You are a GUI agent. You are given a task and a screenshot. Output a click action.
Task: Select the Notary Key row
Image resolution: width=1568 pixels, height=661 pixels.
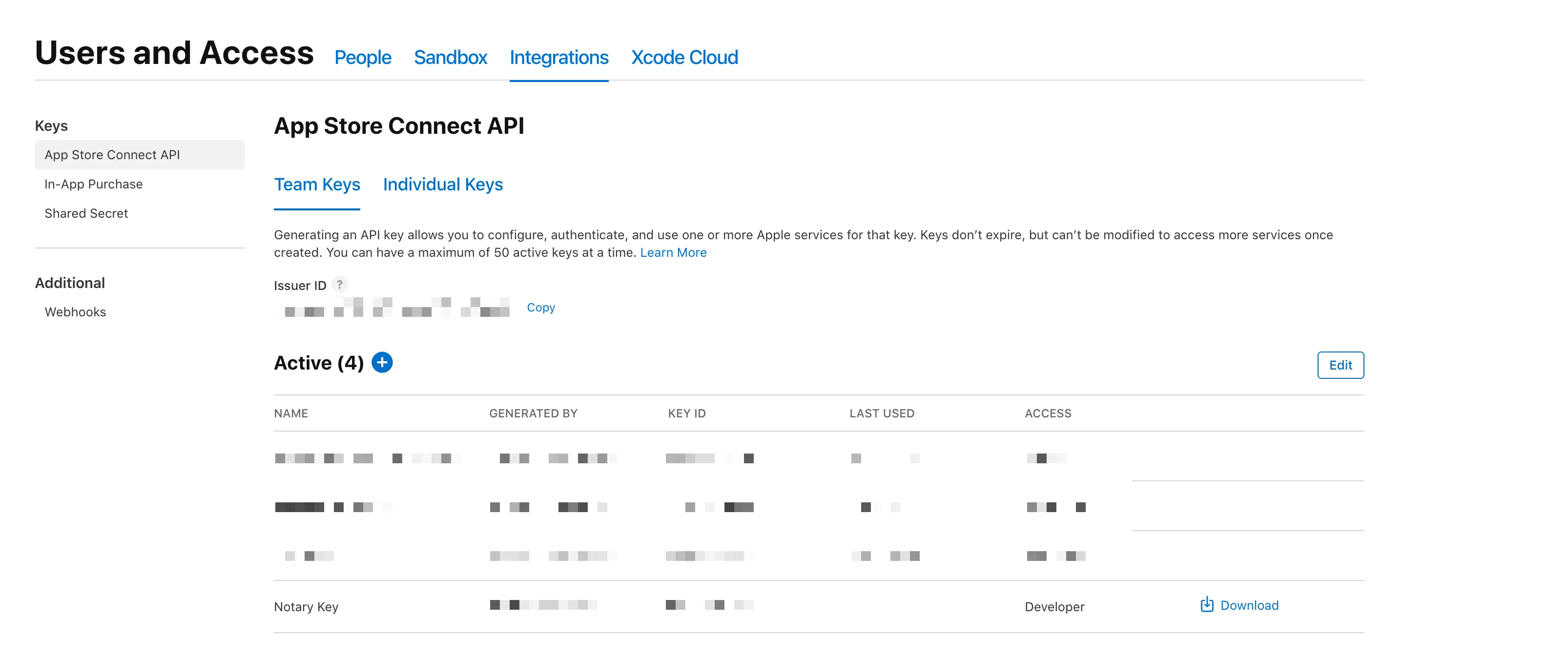click(x=306, y=606)
